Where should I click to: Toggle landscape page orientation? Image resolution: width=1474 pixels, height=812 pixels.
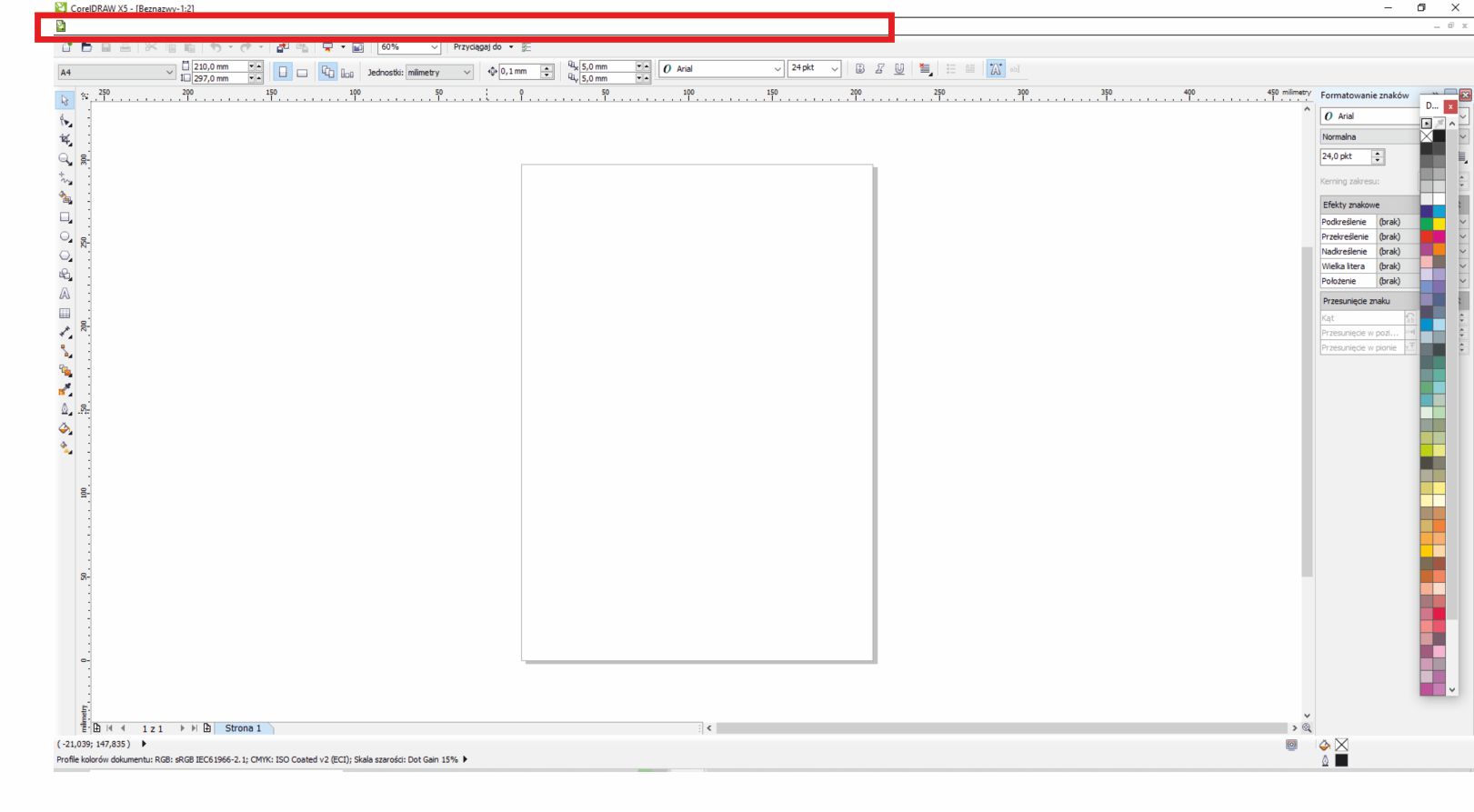[x=301, y=72]
